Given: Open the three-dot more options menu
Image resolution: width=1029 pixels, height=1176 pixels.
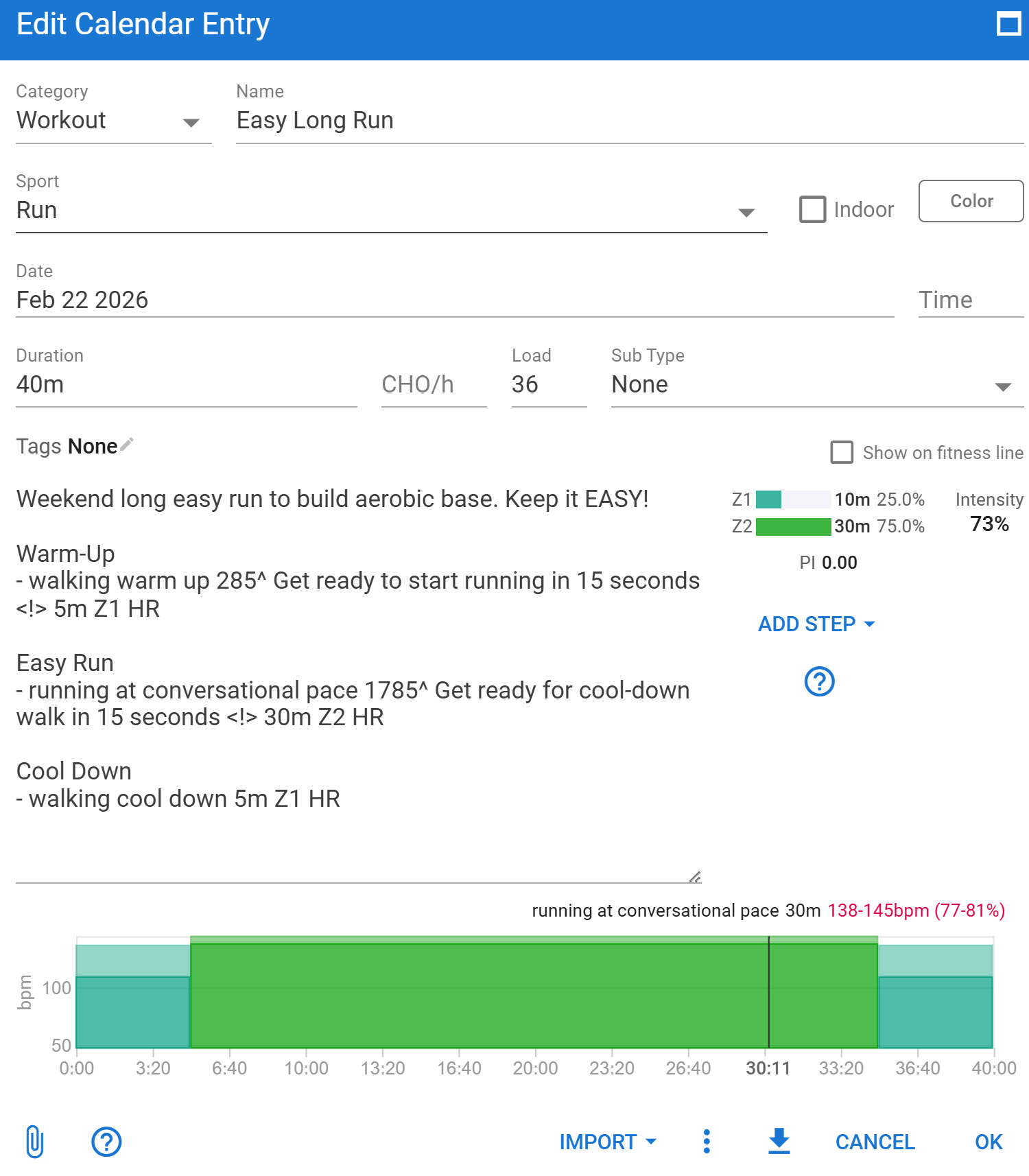Looking at the screenshot, I should click(x=707, y=1142).
